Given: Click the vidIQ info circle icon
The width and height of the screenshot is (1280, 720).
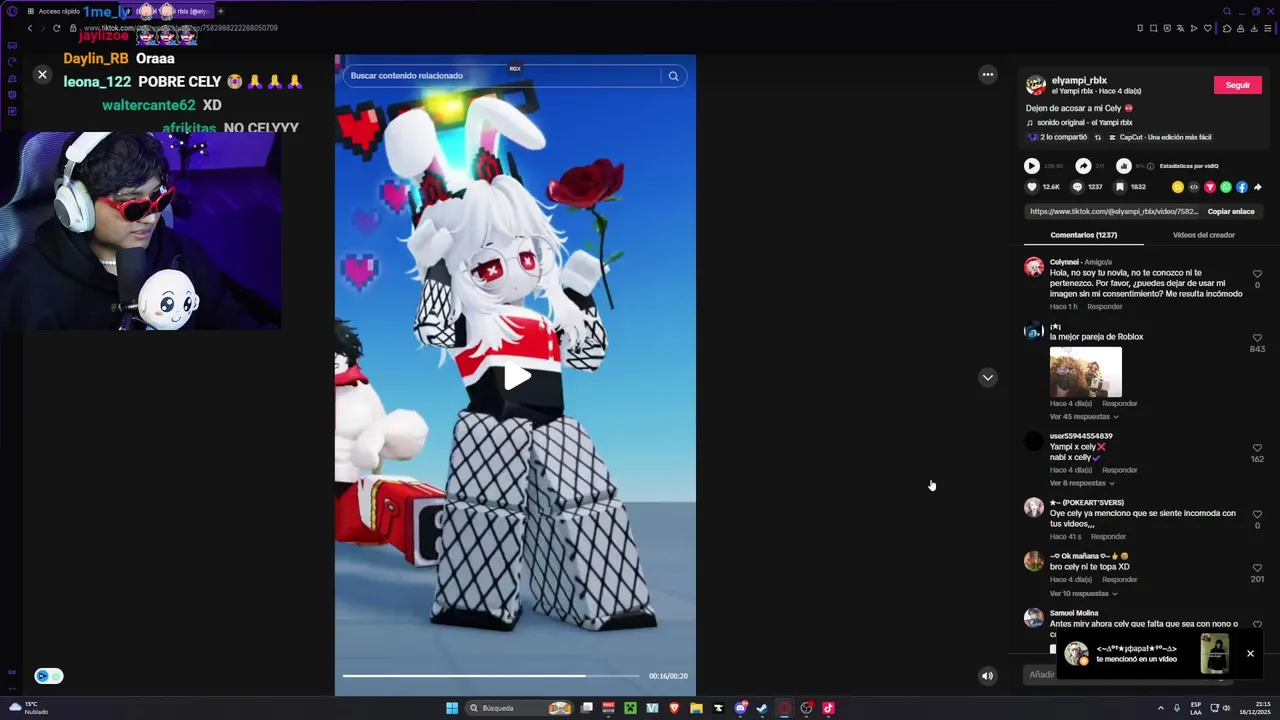Looking at the screenshot, I should pos(1150,166).
